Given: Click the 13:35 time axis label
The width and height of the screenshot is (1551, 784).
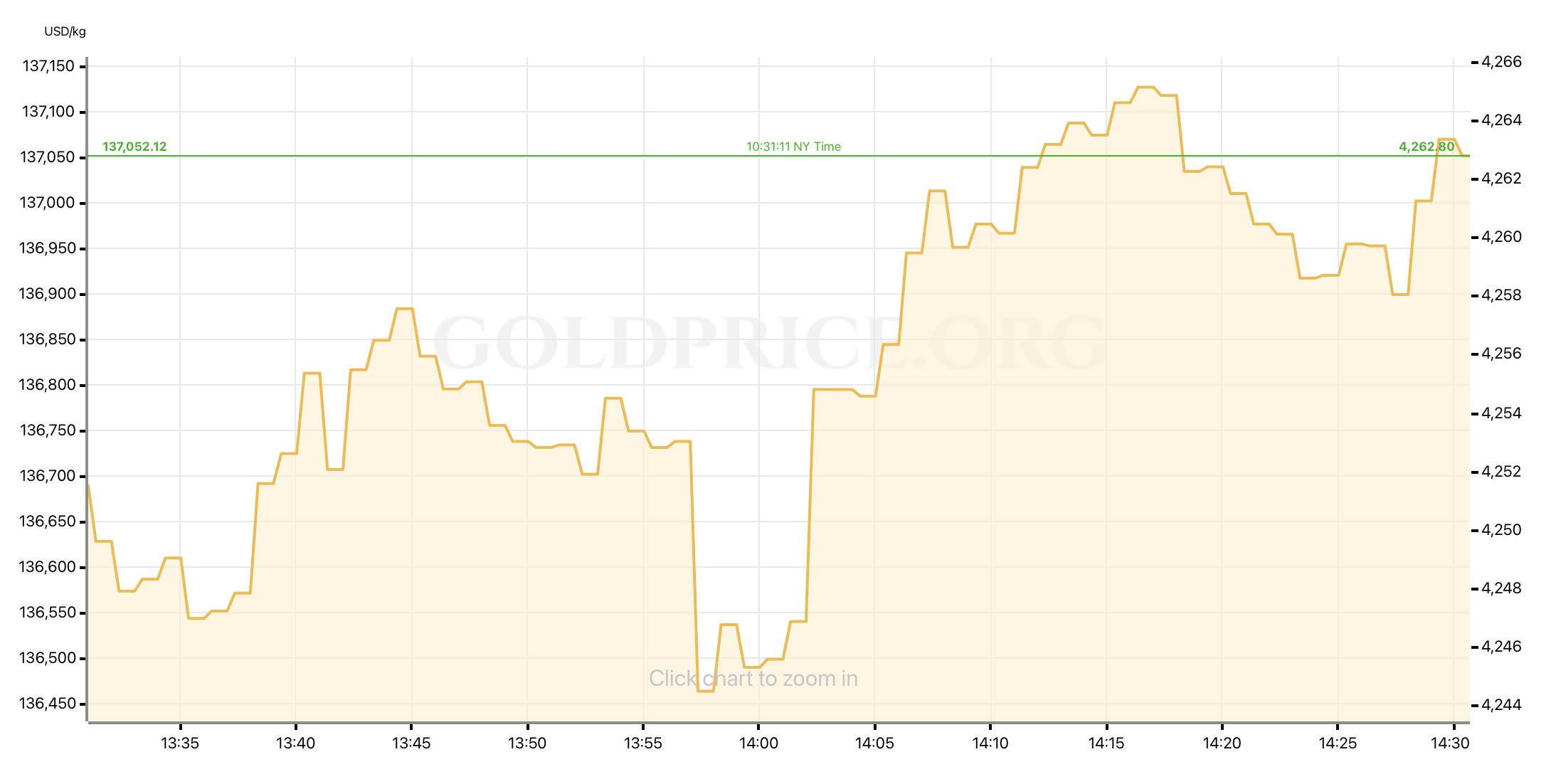Looking at the screenshot, I should 180,743.
